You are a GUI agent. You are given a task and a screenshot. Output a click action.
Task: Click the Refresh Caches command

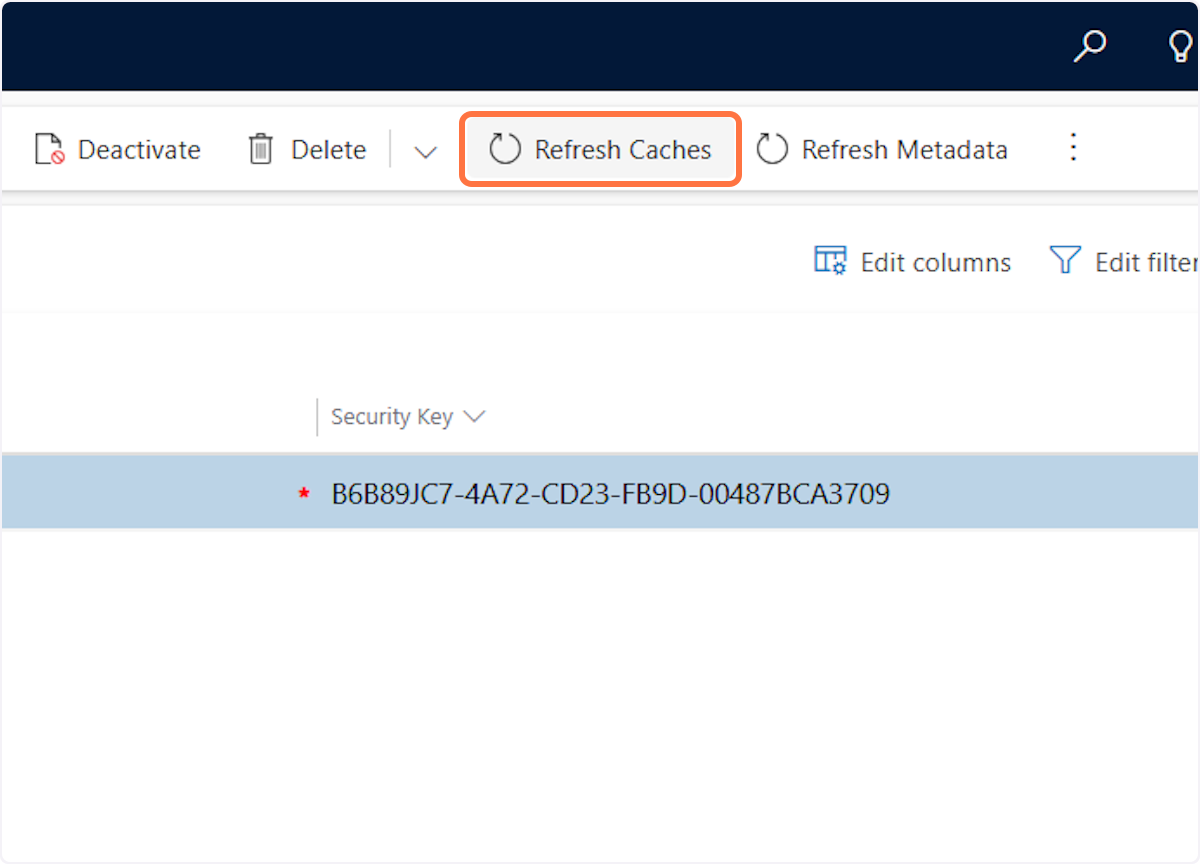pyautogui.click(x=600, y=148)
